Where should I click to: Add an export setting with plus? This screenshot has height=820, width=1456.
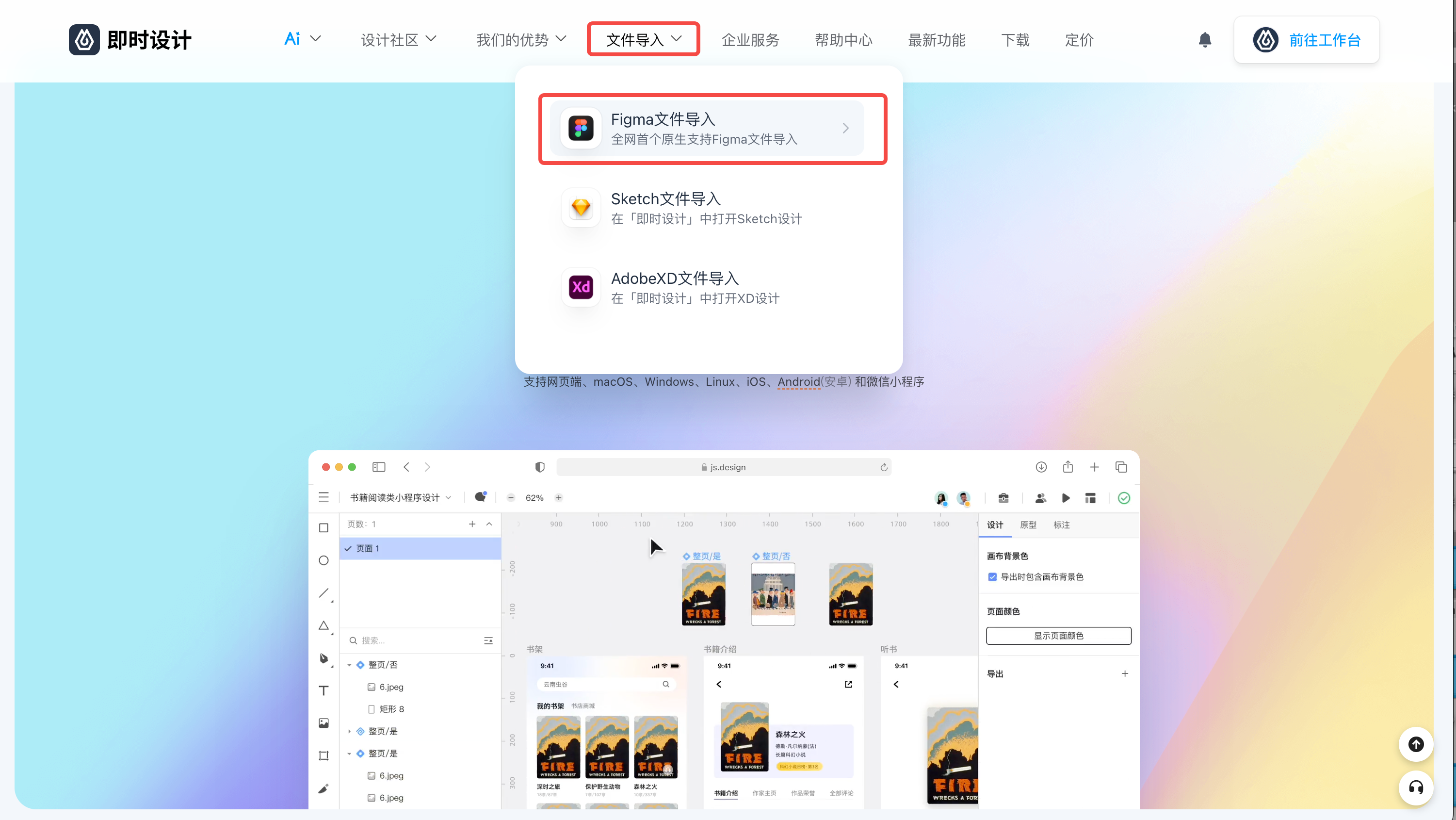(x=1125, y=673)
